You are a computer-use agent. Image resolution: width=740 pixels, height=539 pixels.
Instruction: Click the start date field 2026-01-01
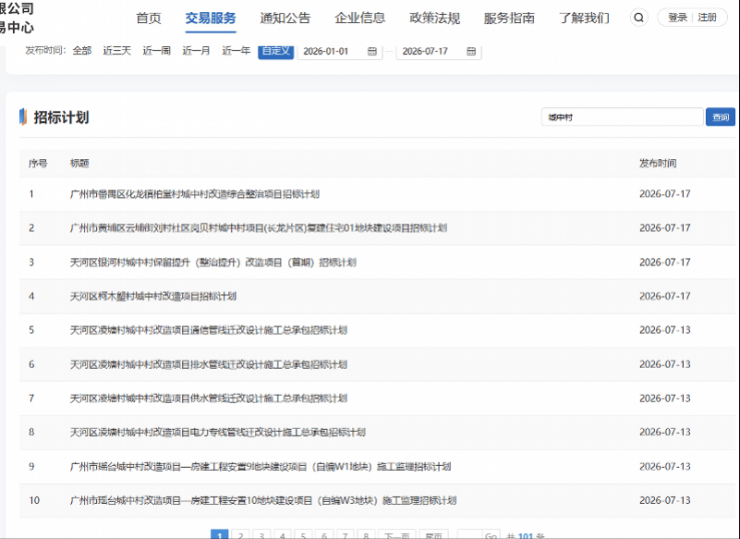tap(339, 51)
